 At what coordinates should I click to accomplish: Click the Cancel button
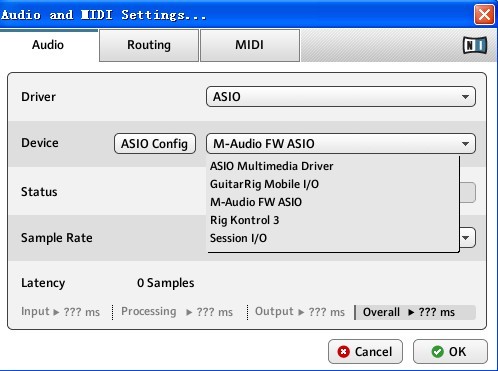pos(365,352)
